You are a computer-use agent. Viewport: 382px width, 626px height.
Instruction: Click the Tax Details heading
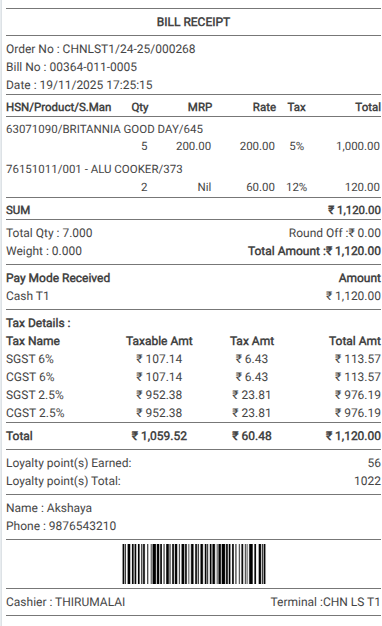pos(38,323)
